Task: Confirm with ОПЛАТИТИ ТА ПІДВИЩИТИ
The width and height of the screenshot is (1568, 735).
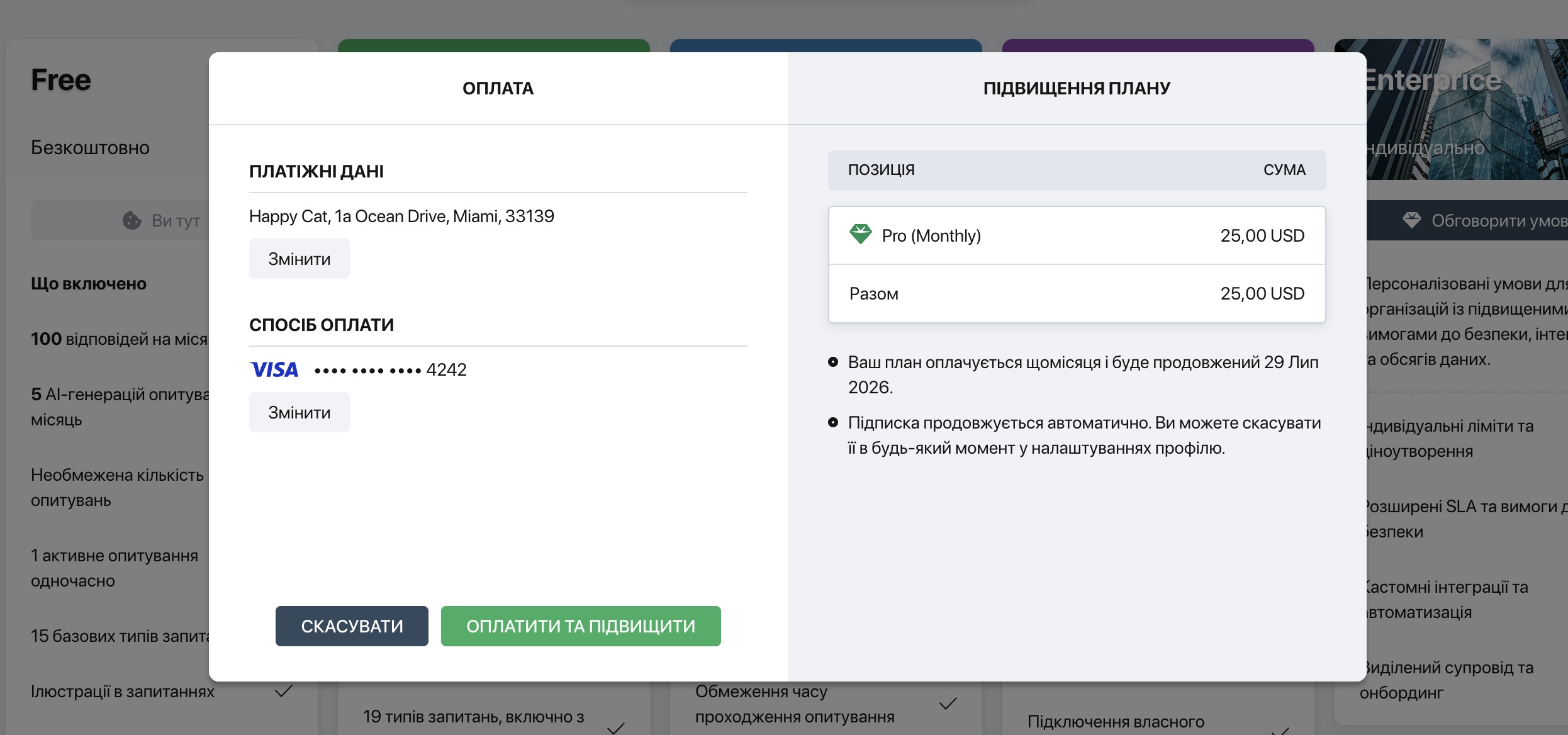Action: [x=581, y=626]
